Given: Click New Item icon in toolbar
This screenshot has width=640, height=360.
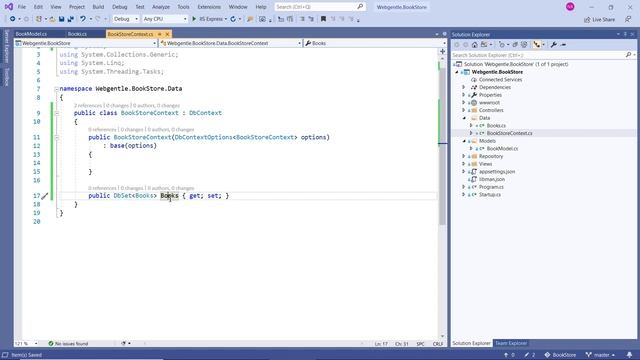Looking at the screenshot, I should [39, 19].
